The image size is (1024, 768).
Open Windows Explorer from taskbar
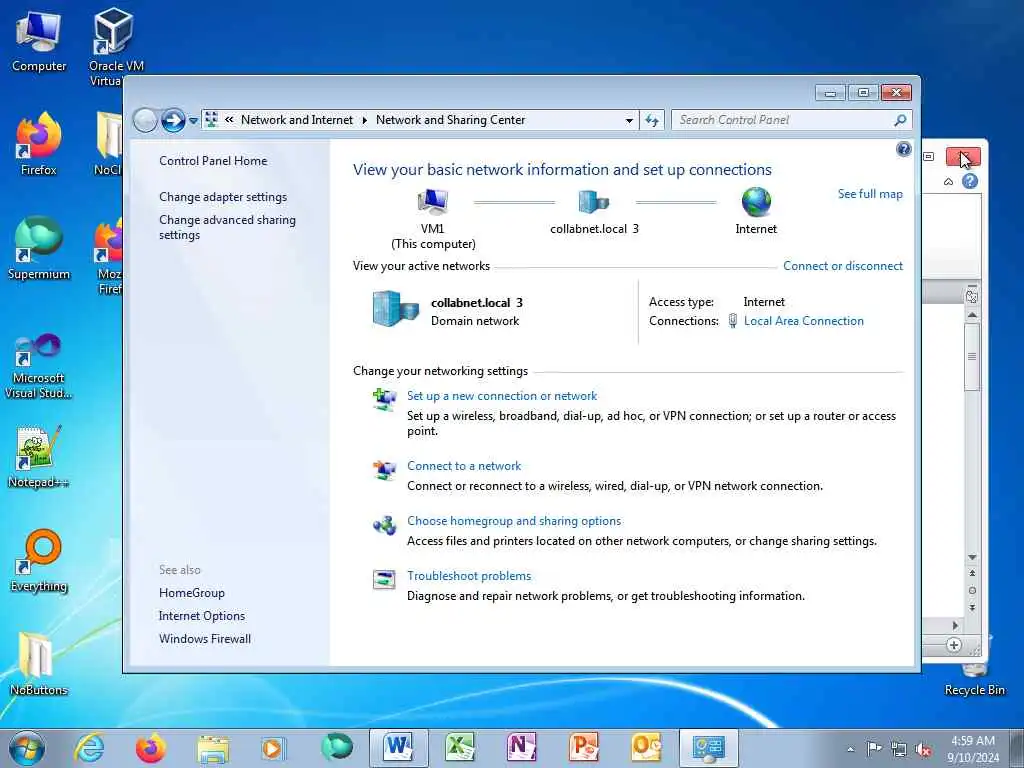click(x=213, y=748)
